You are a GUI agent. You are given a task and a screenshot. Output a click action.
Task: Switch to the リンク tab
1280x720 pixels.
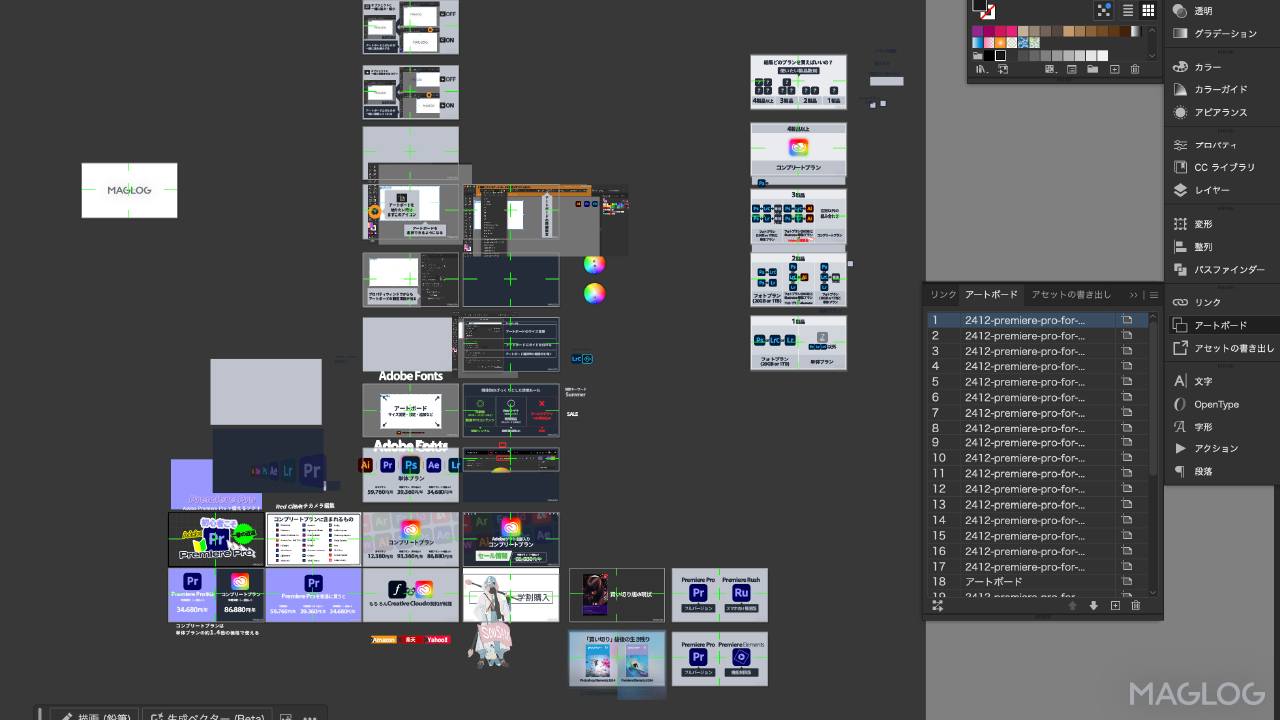coord(943,295)
